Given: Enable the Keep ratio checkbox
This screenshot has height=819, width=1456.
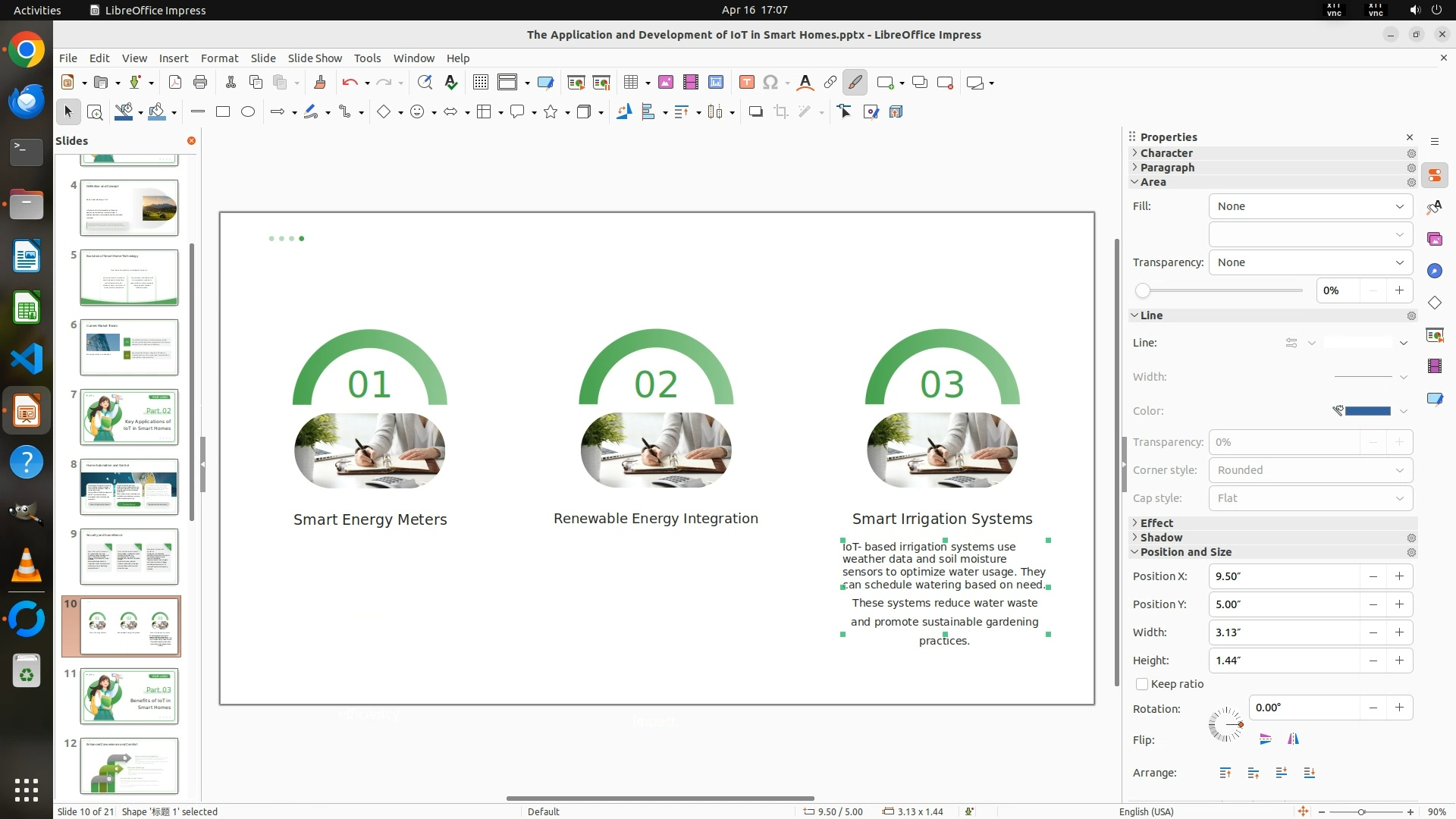Looking at the screenshot, I should (x=1142, y=684).
